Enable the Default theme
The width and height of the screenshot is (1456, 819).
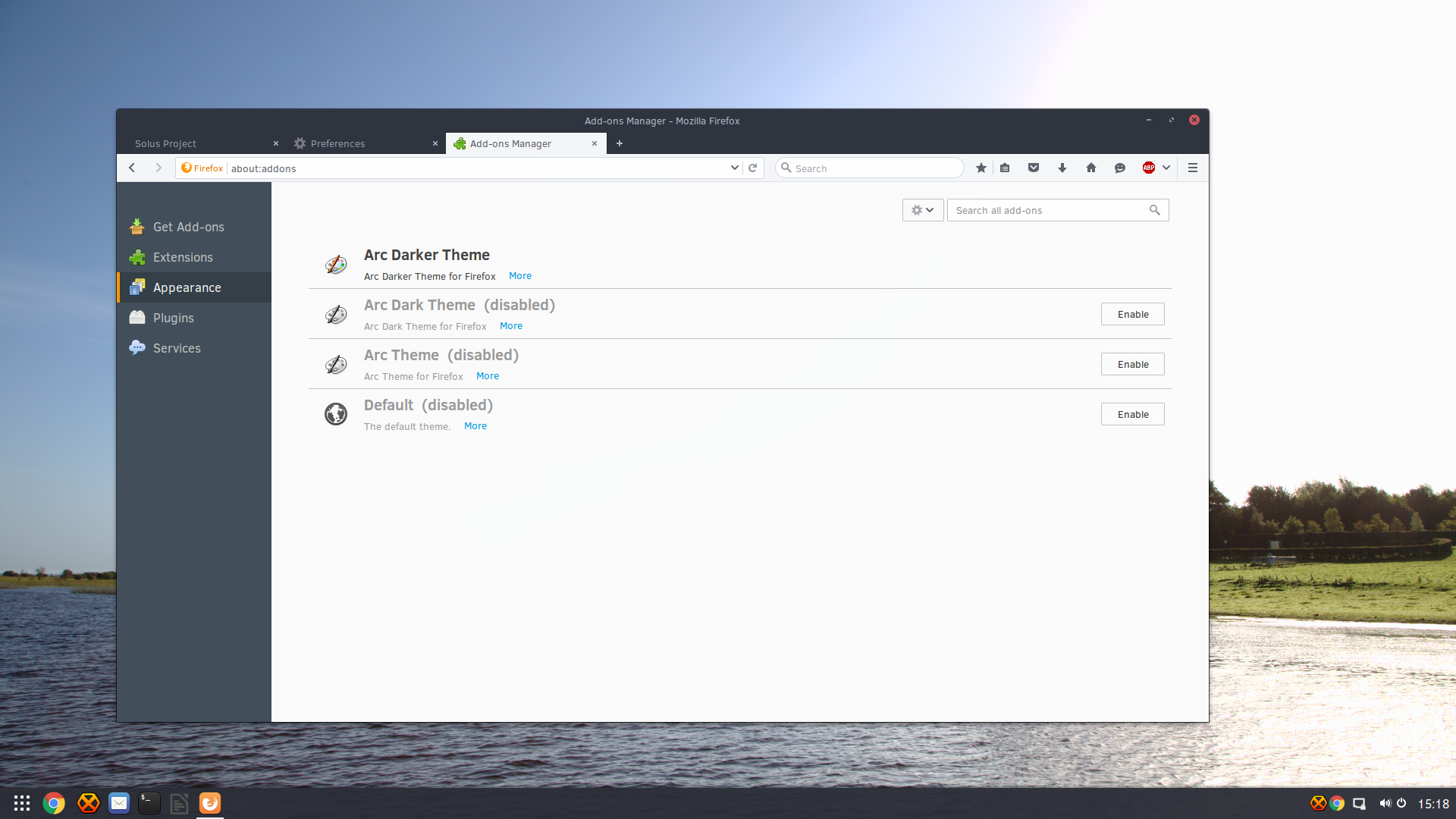1133,414
